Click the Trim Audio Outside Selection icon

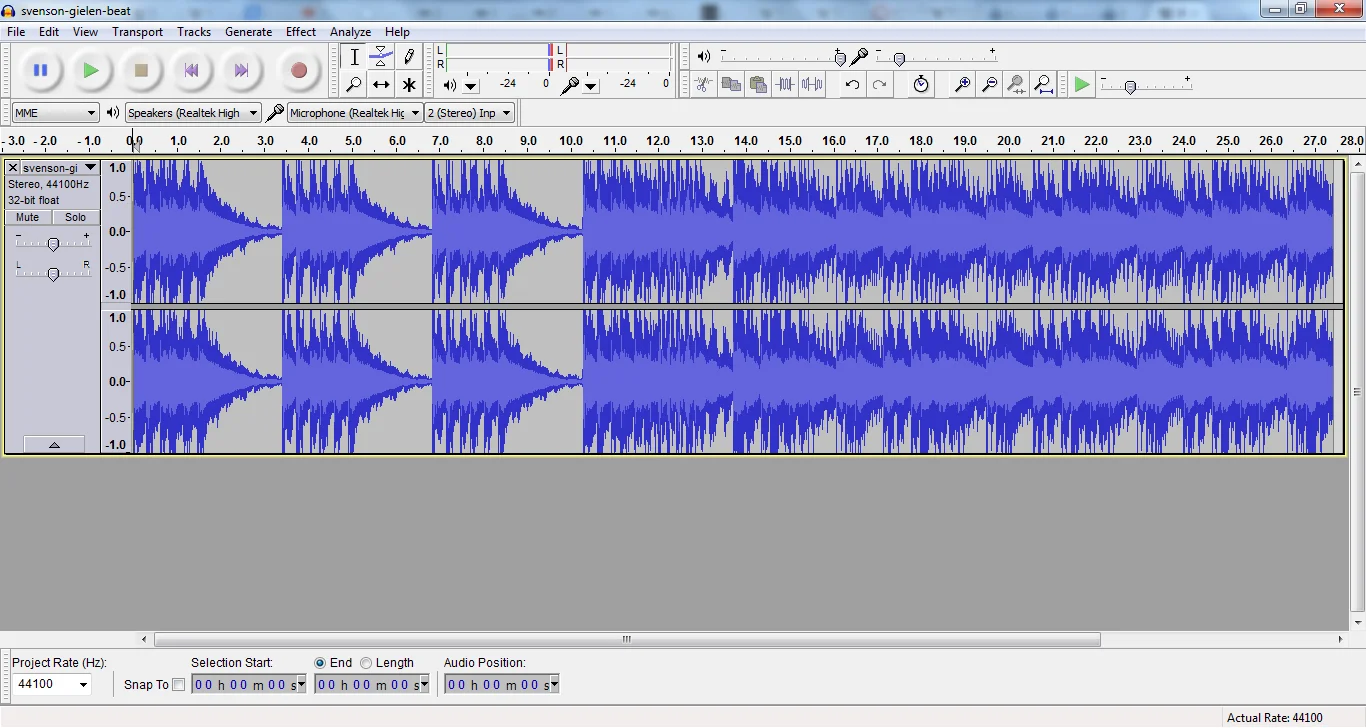pos(786,85)
